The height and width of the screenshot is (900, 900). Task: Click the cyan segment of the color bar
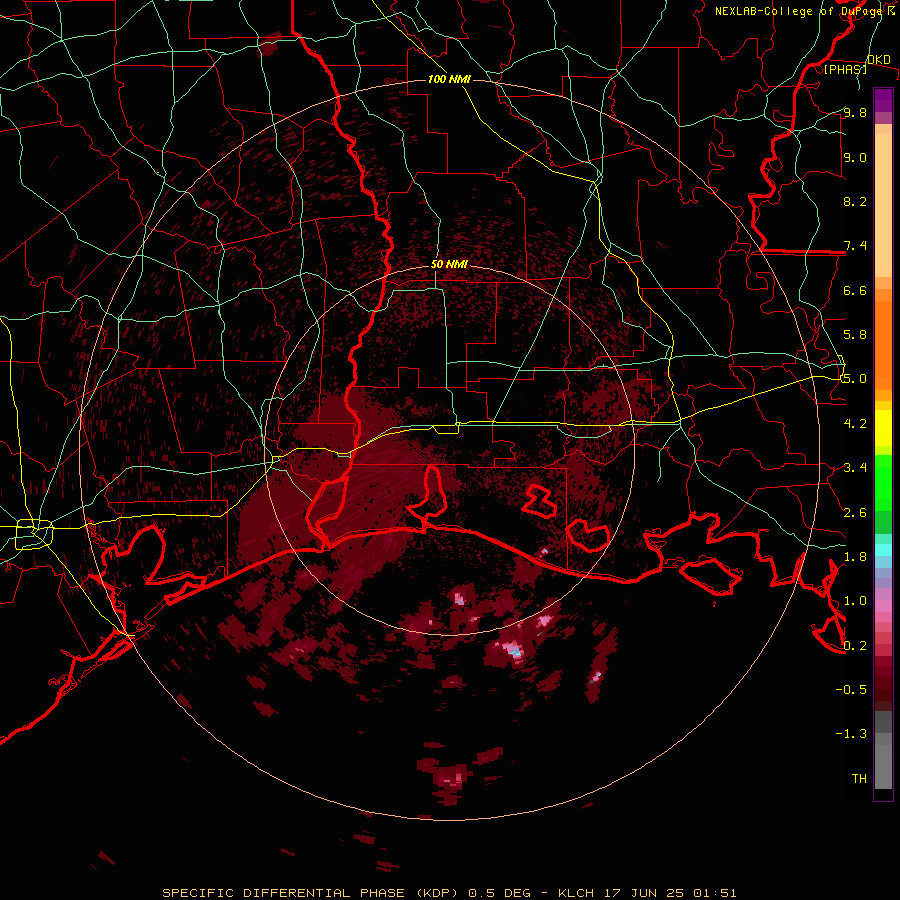tap(883, 550)
